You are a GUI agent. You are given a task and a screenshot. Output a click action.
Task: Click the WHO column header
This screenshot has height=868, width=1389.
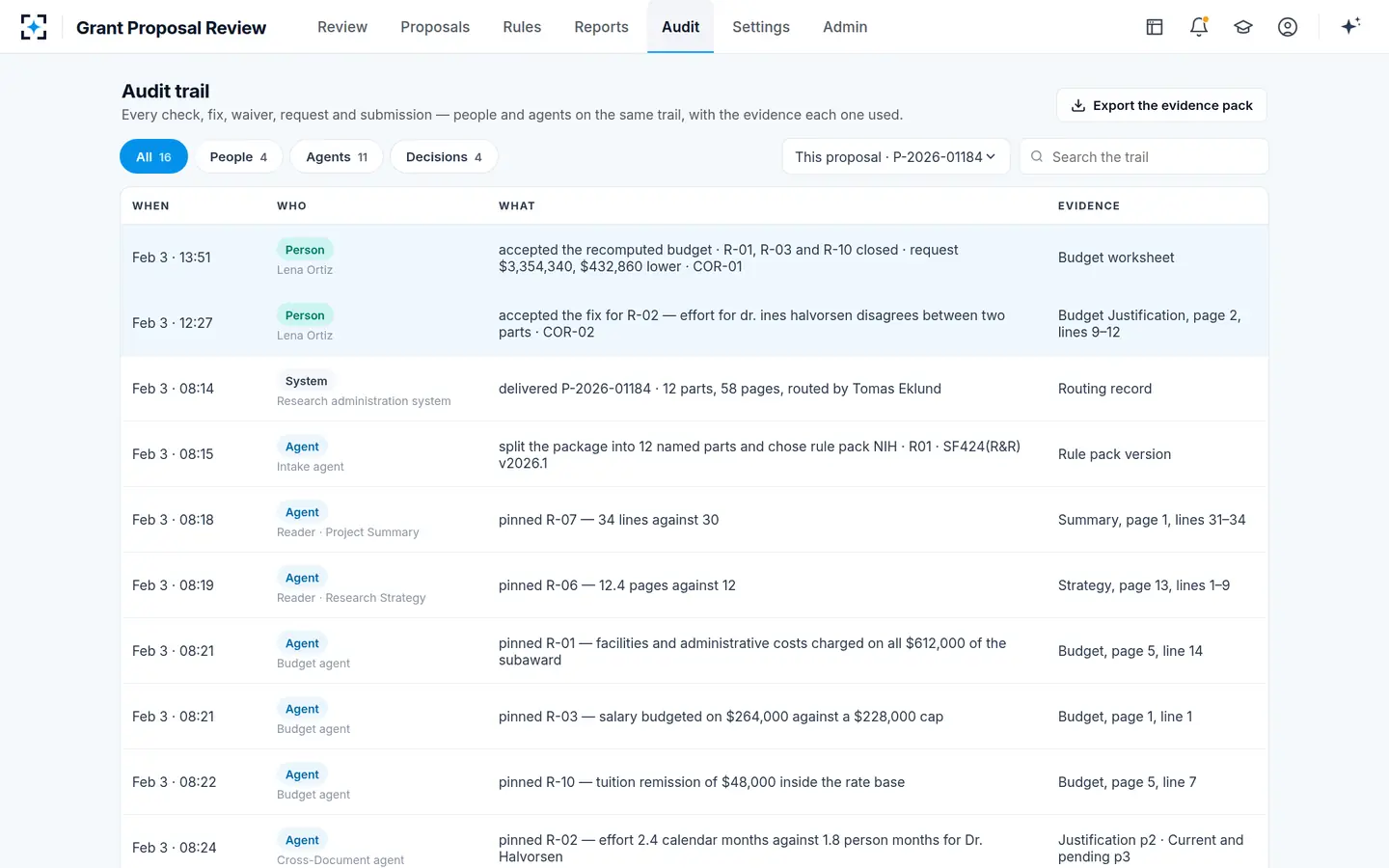coord(291,205)
